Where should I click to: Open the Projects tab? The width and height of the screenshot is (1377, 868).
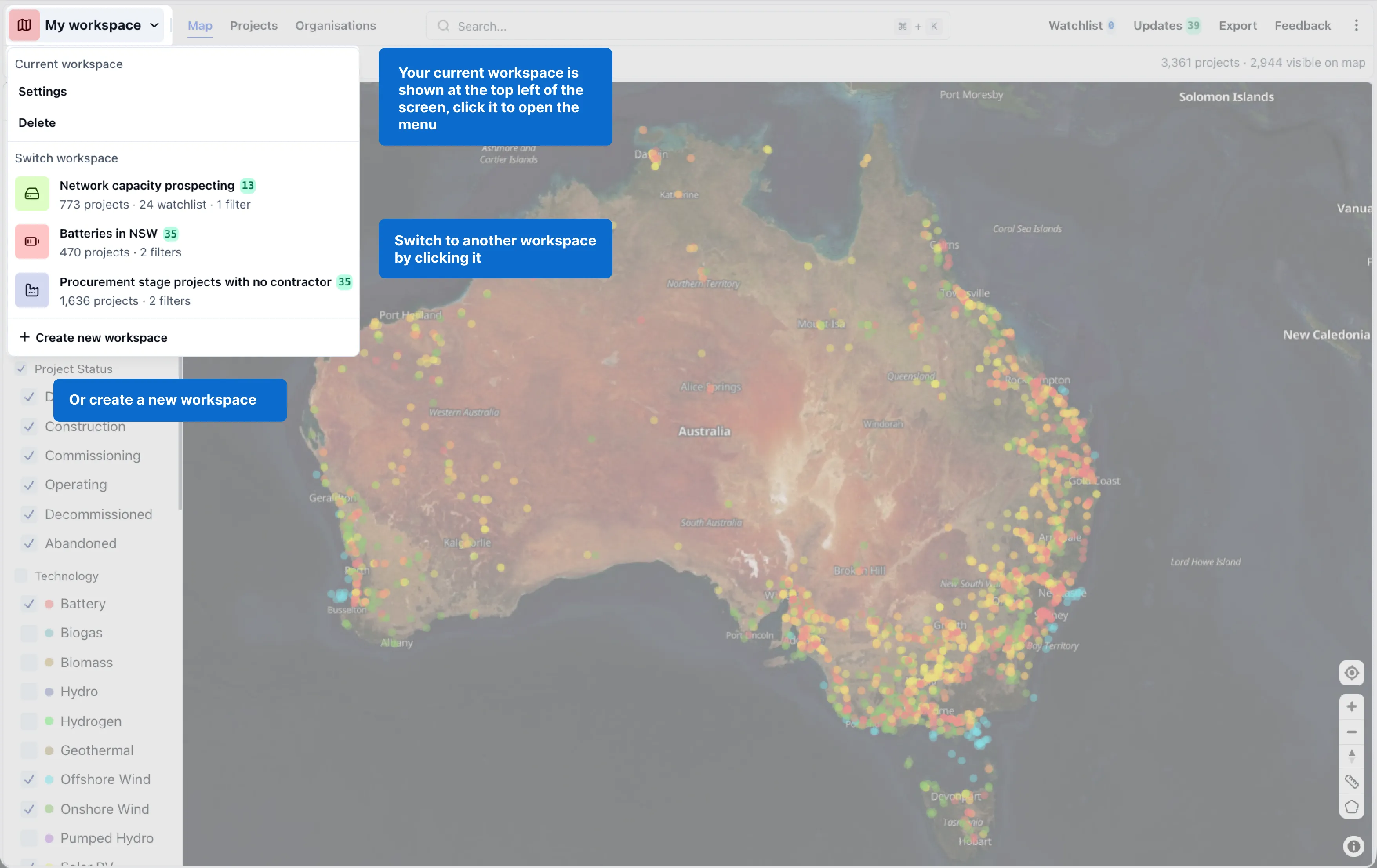tap(253, 26)
